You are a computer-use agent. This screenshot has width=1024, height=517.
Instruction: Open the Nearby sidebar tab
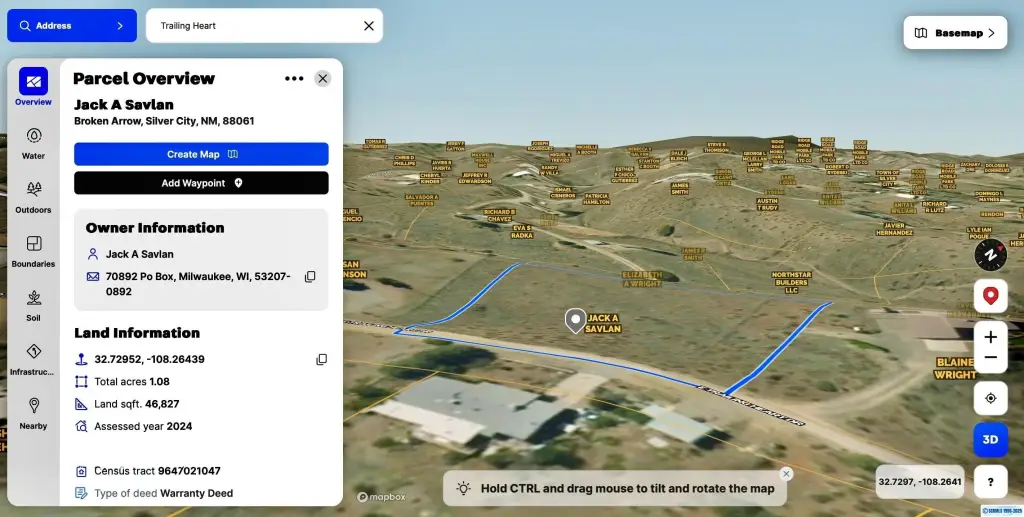pos(33,414)
